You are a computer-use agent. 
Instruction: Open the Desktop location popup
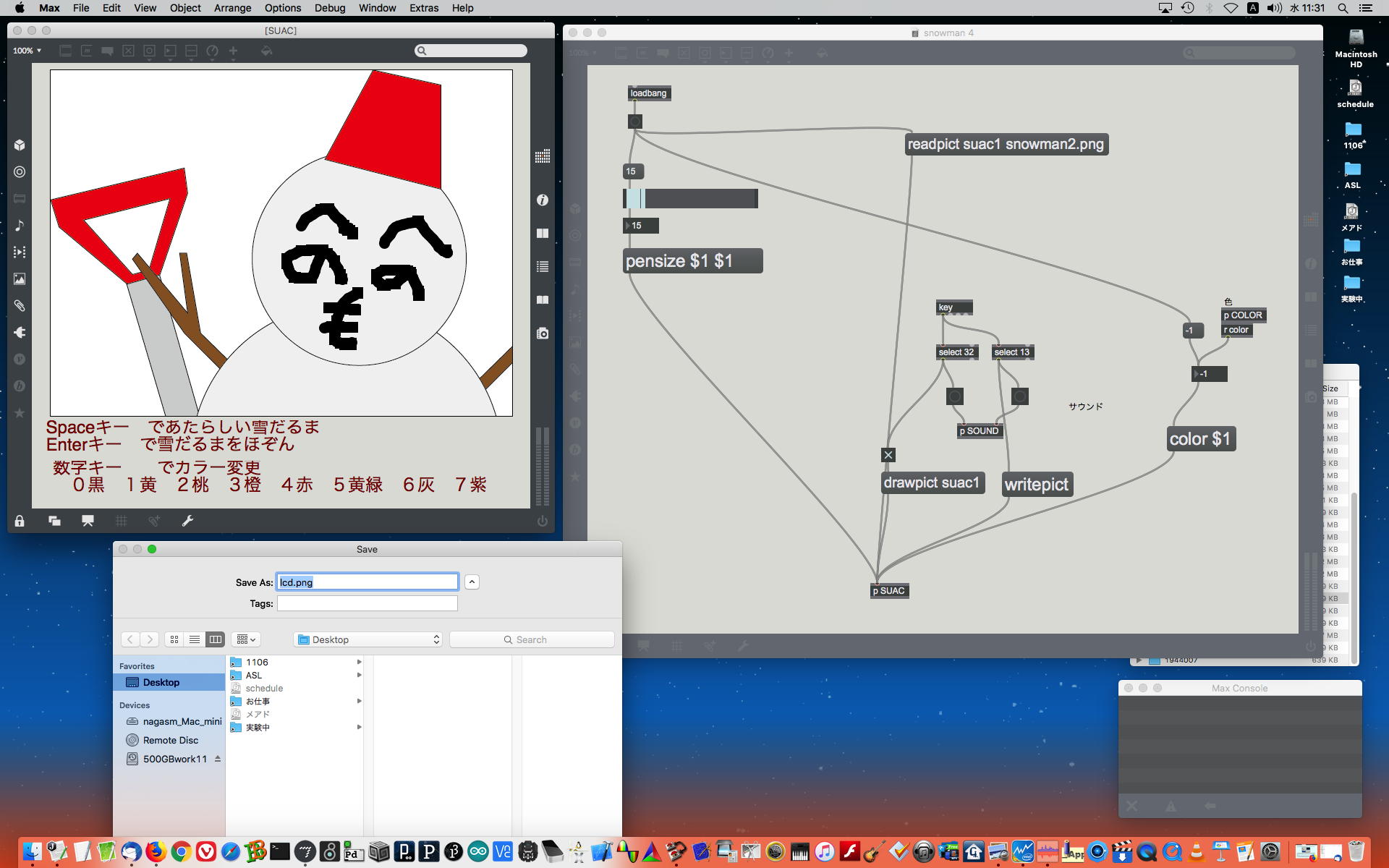click(x=368, y=639)
